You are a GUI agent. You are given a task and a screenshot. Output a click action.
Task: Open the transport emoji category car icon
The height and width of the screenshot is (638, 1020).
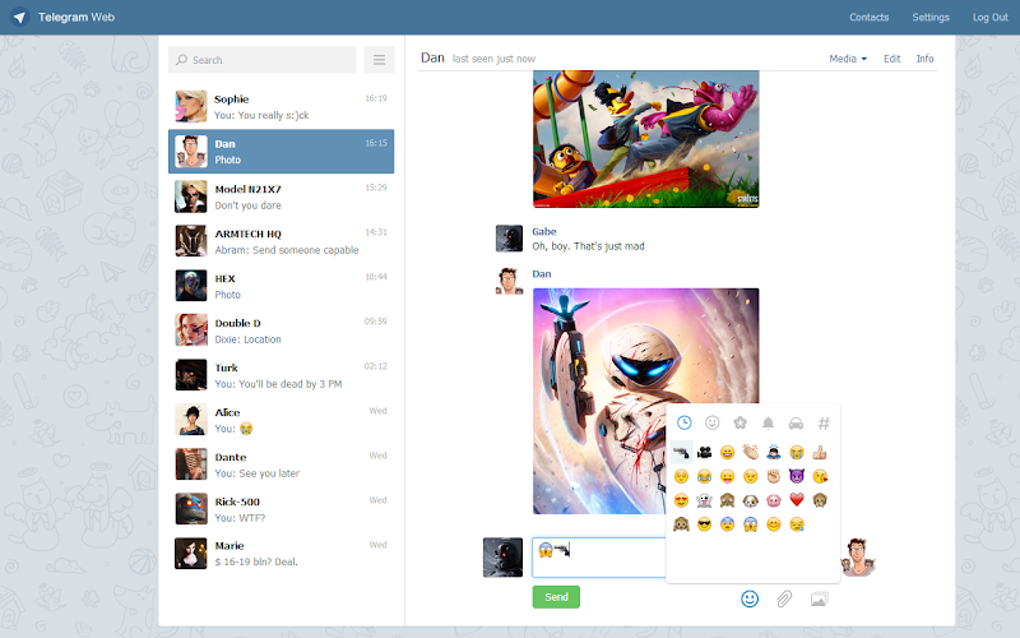coord(796,424)
